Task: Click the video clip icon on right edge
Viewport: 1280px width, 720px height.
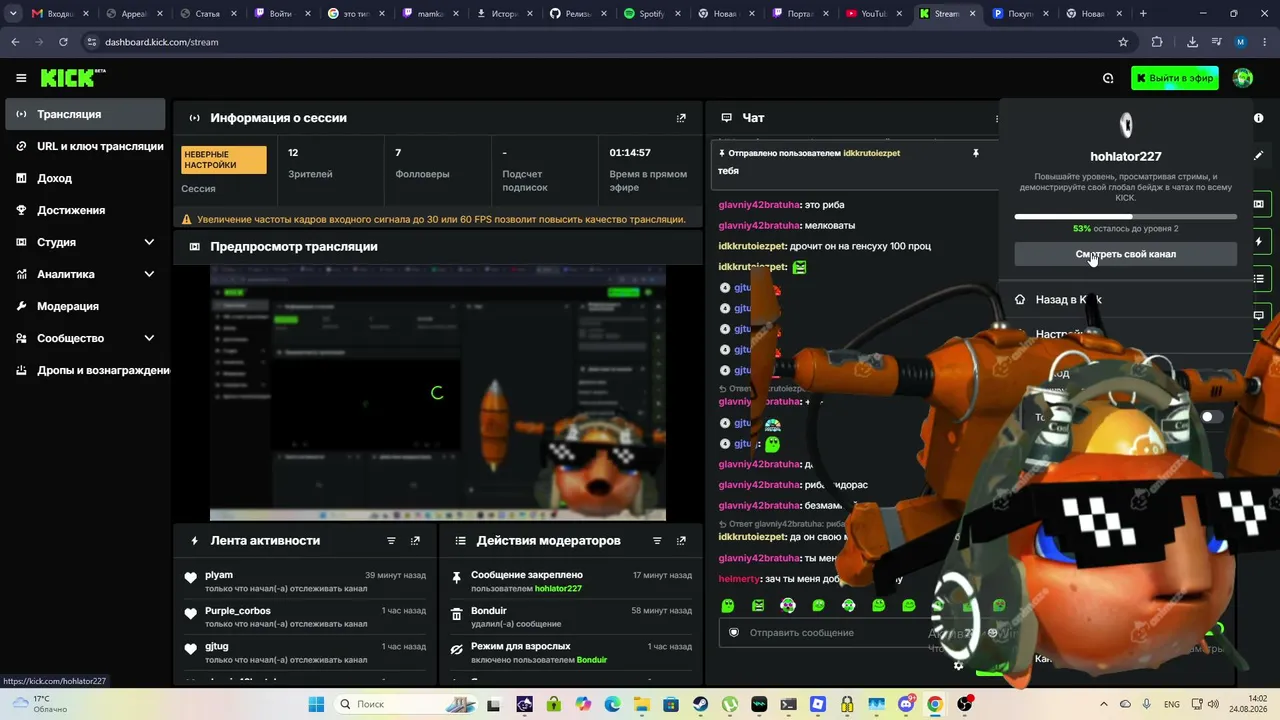Action: tap(1258, 204)
